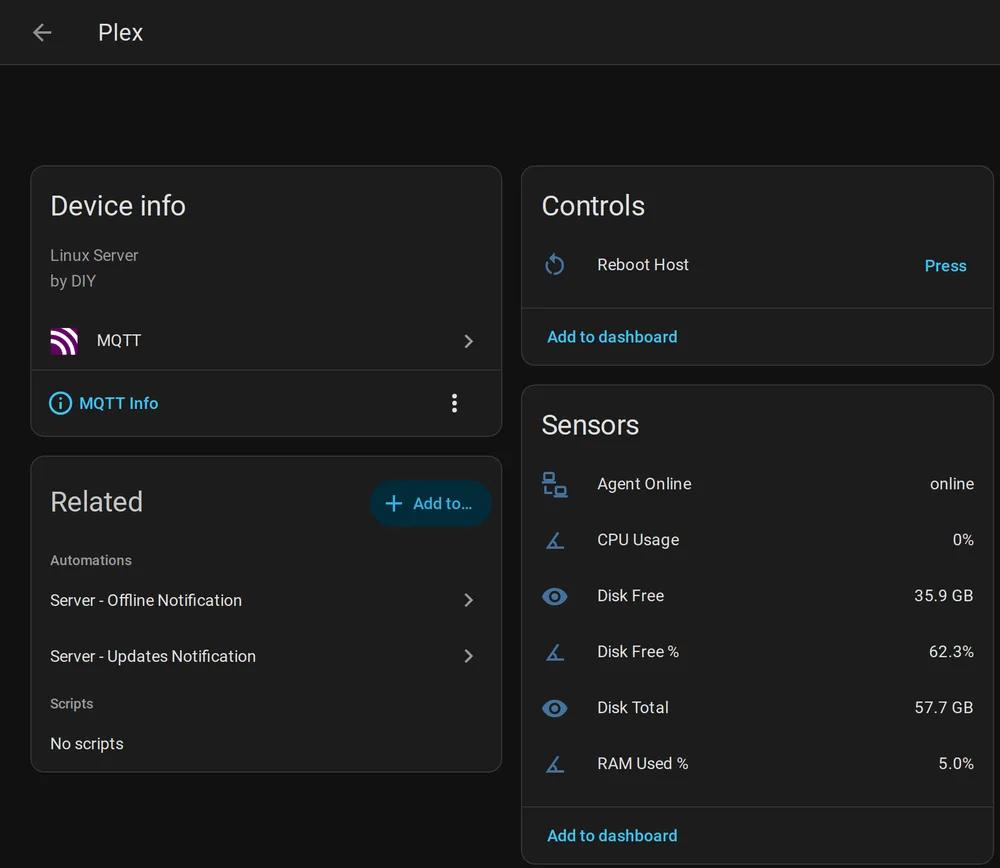Click the 57.7 GB disk total value
The width and height of the screenshot is (1000, 868).
coord(944,708)
